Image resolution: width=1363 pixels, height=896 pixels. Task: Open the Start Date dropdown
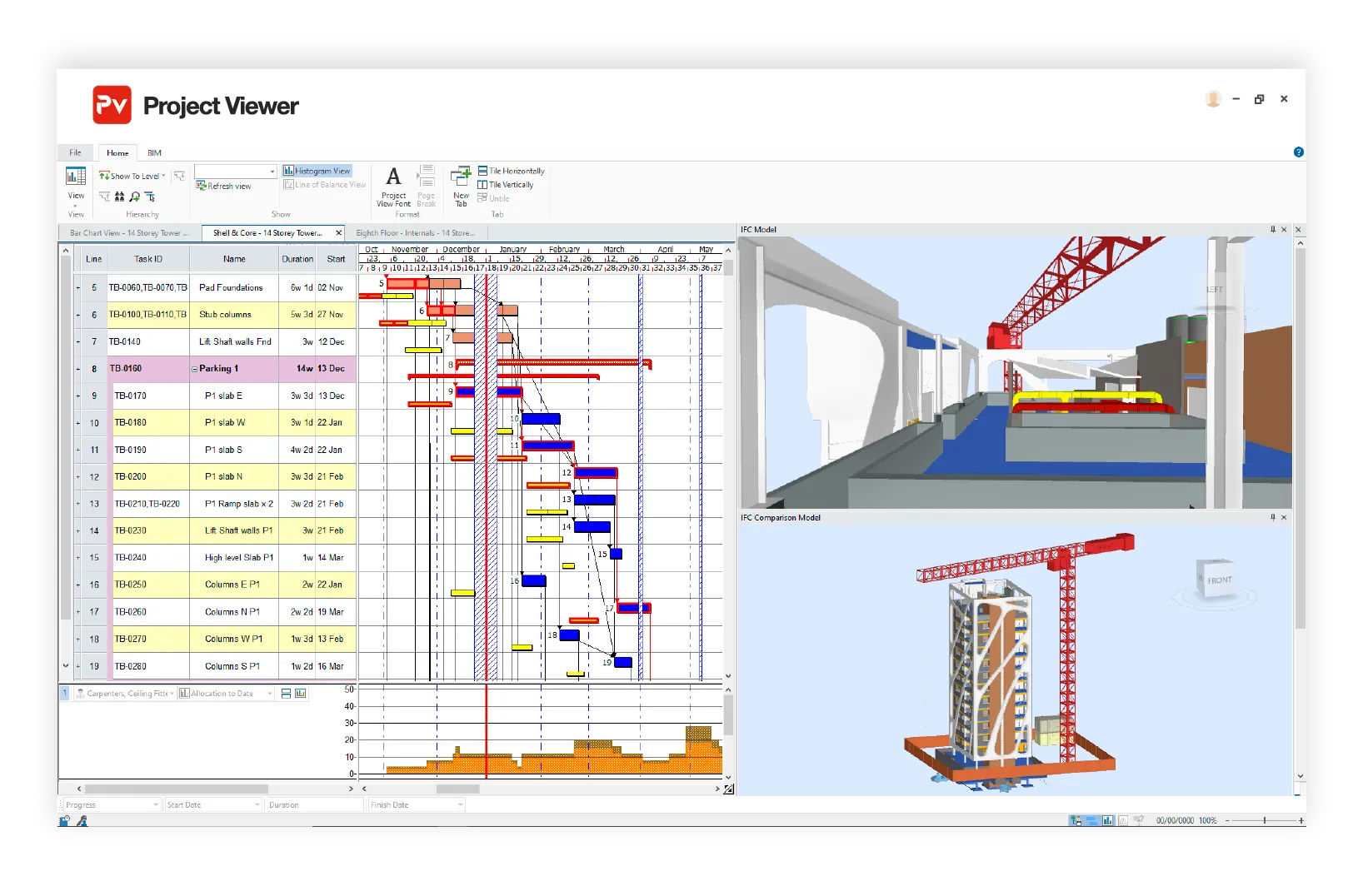213,804
